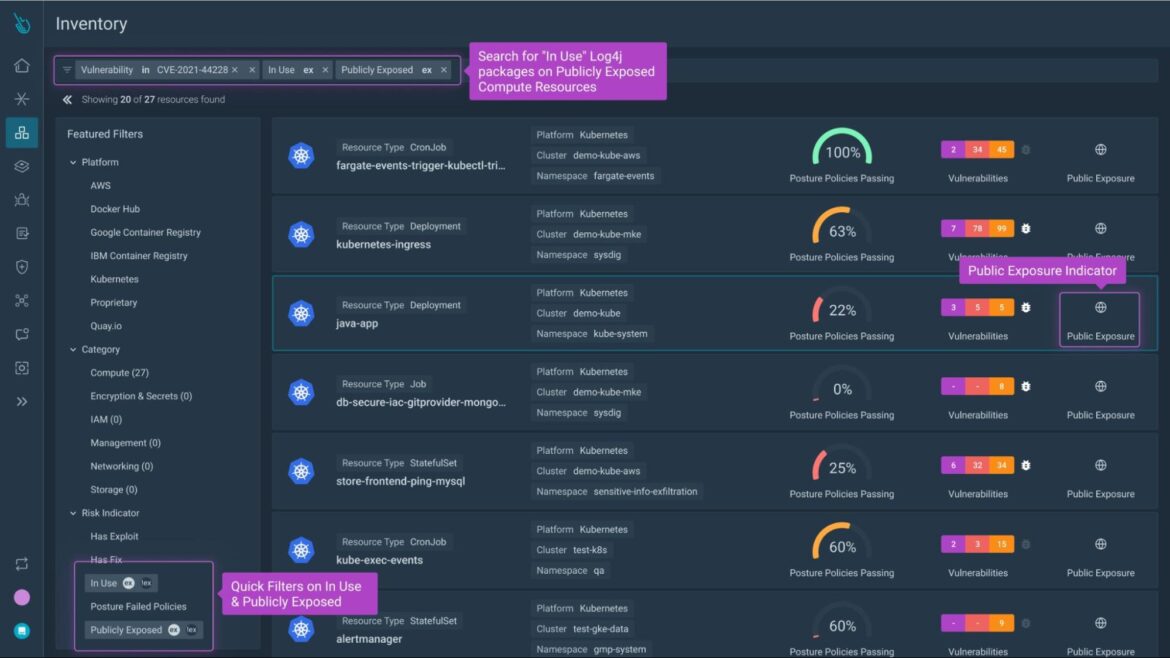The height and width of the screenshot is (658, 1170).
Task: Collapse the Risk Indicator filter group
Action: (73, 513)
